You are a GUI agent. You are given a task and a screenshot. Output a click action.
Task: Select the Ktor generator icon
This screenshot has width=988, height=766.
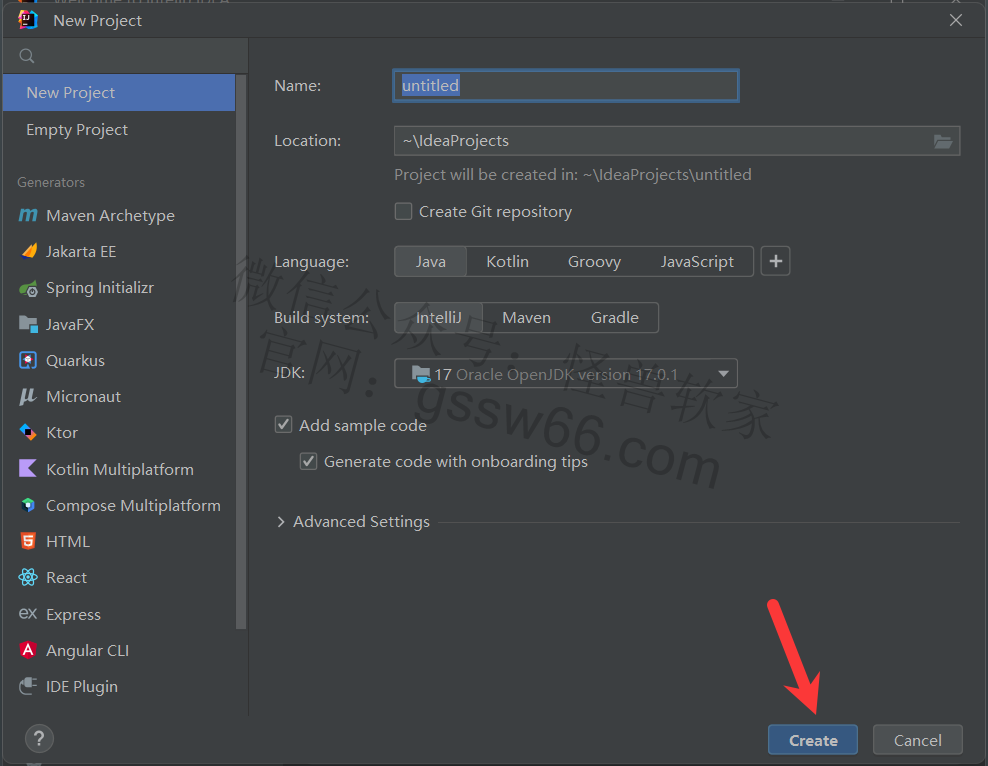click(x=28, y=432)
